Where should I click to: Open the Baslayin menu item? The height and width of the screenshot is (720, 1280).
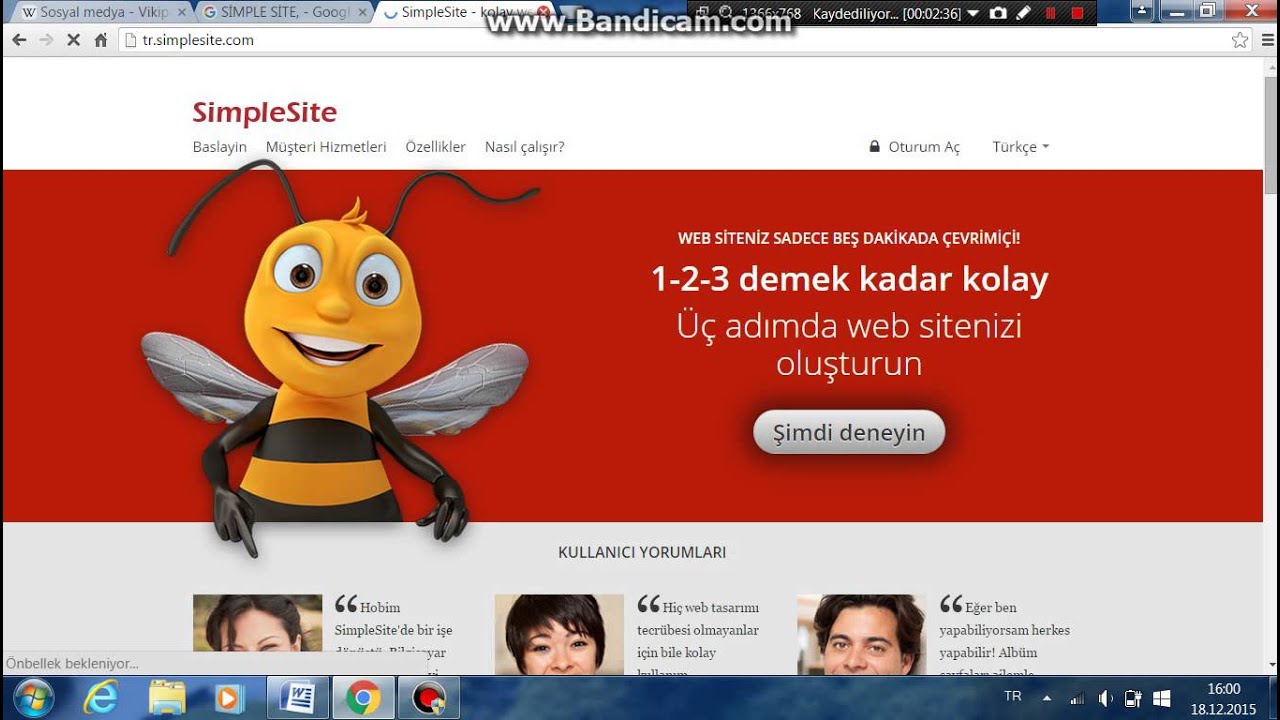pyautogui.click(x=219, y=147)
